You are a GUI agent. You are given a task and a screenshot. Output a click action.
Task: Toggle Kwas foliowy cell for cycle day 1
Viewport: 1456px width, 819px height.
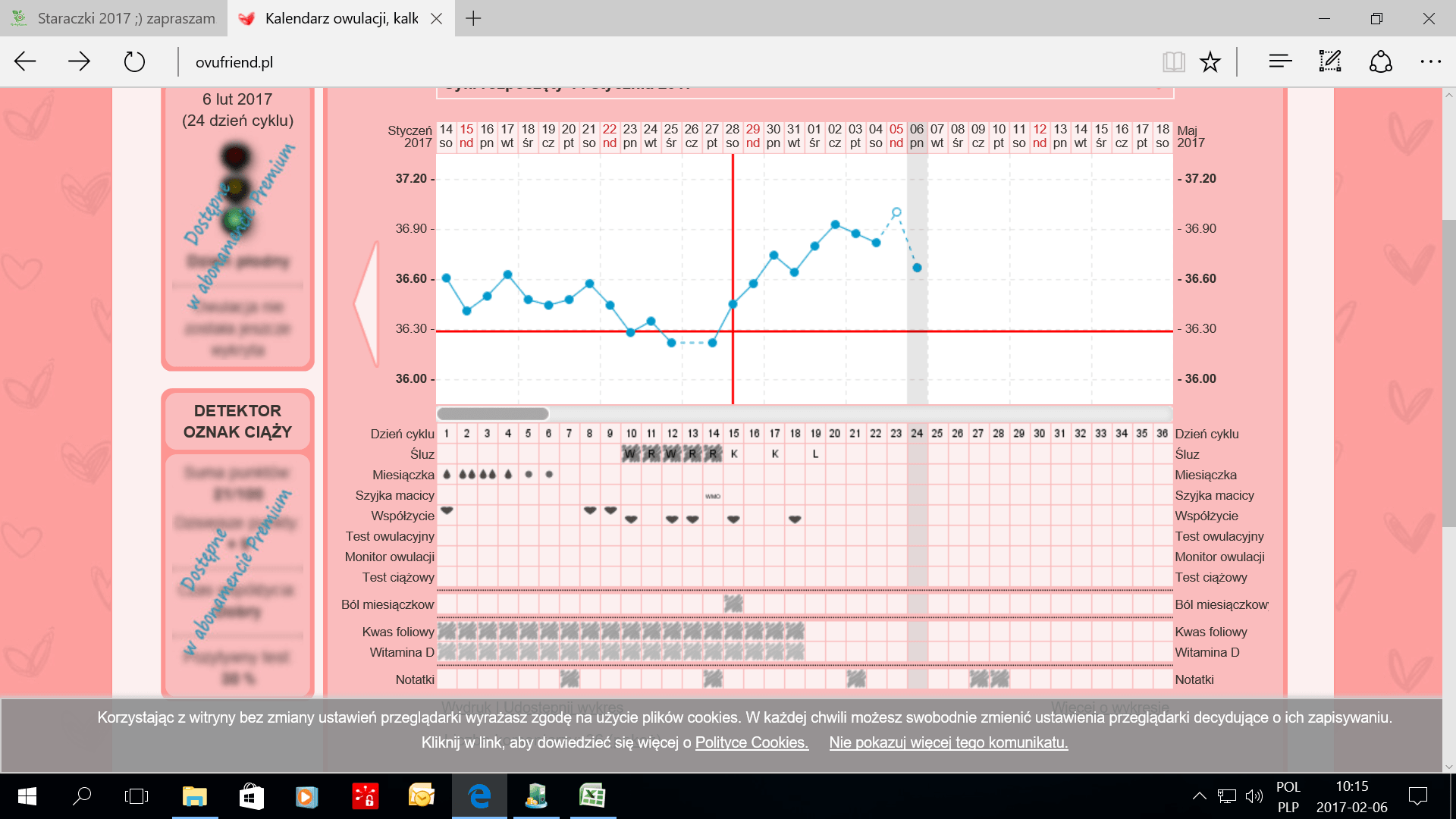447,631
